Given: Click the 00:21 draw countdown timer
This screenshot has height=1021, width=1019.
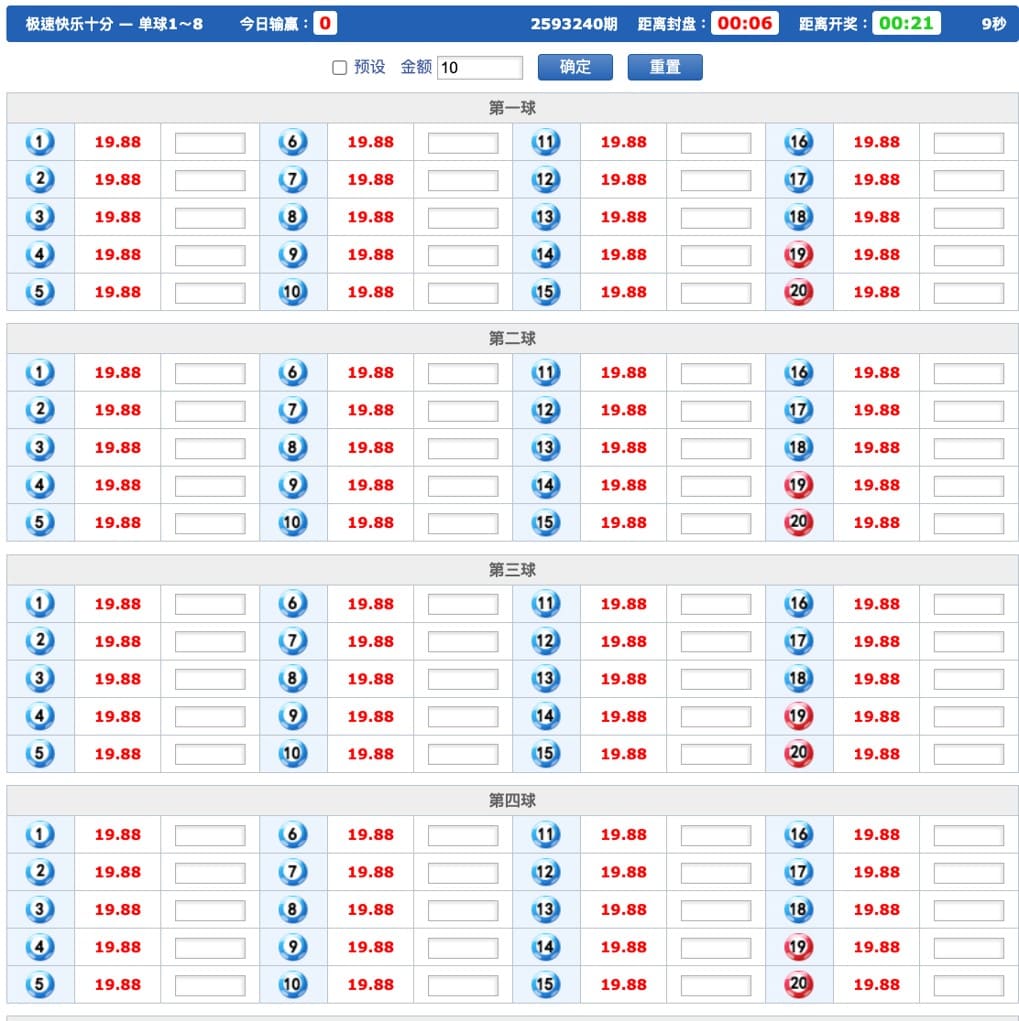Looking at the screenshot, I should 906,23.
